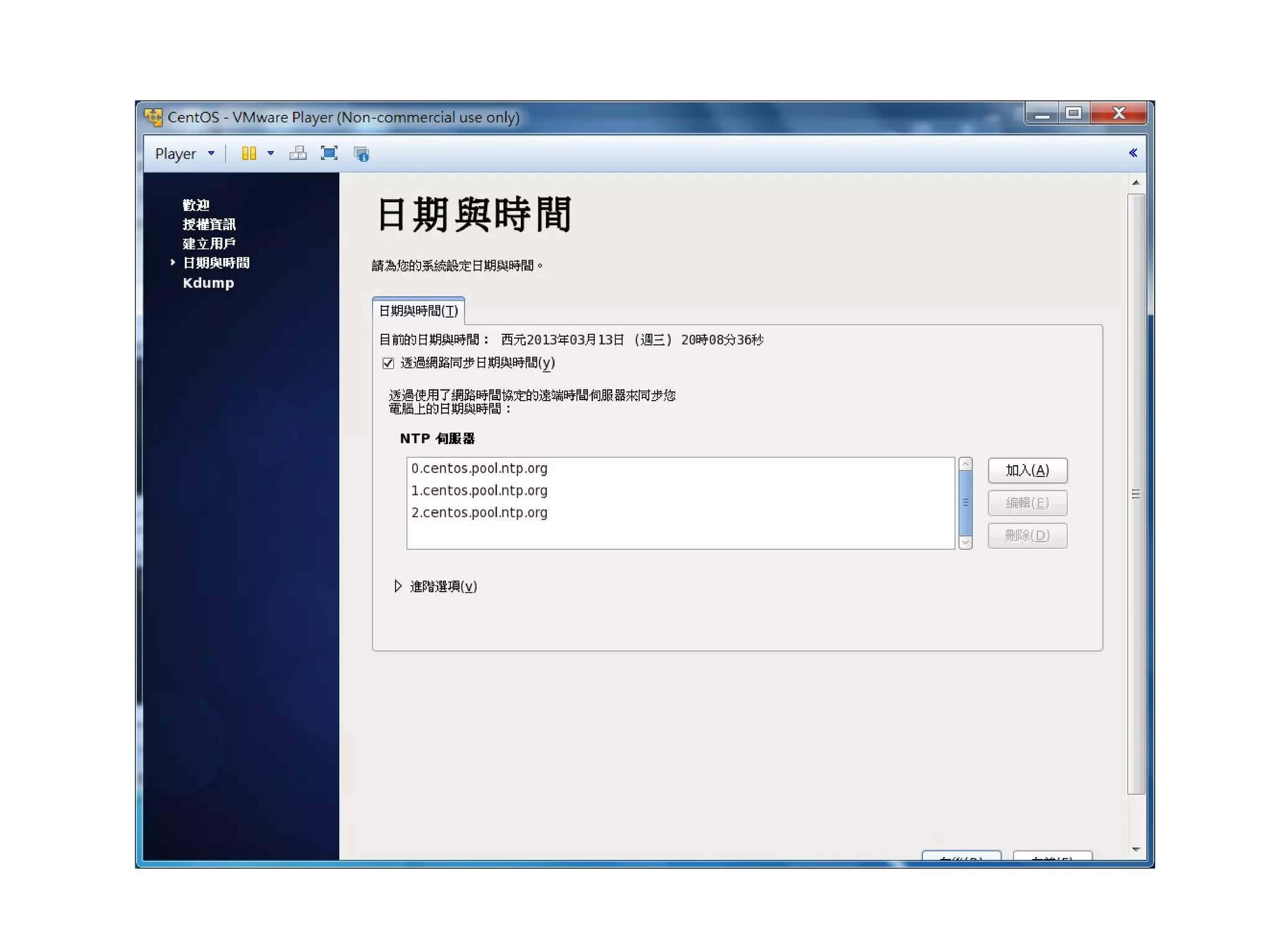Toggle network date and time synchronization
This screenshot has height=952, width=1270.
[x=388, y=363]
